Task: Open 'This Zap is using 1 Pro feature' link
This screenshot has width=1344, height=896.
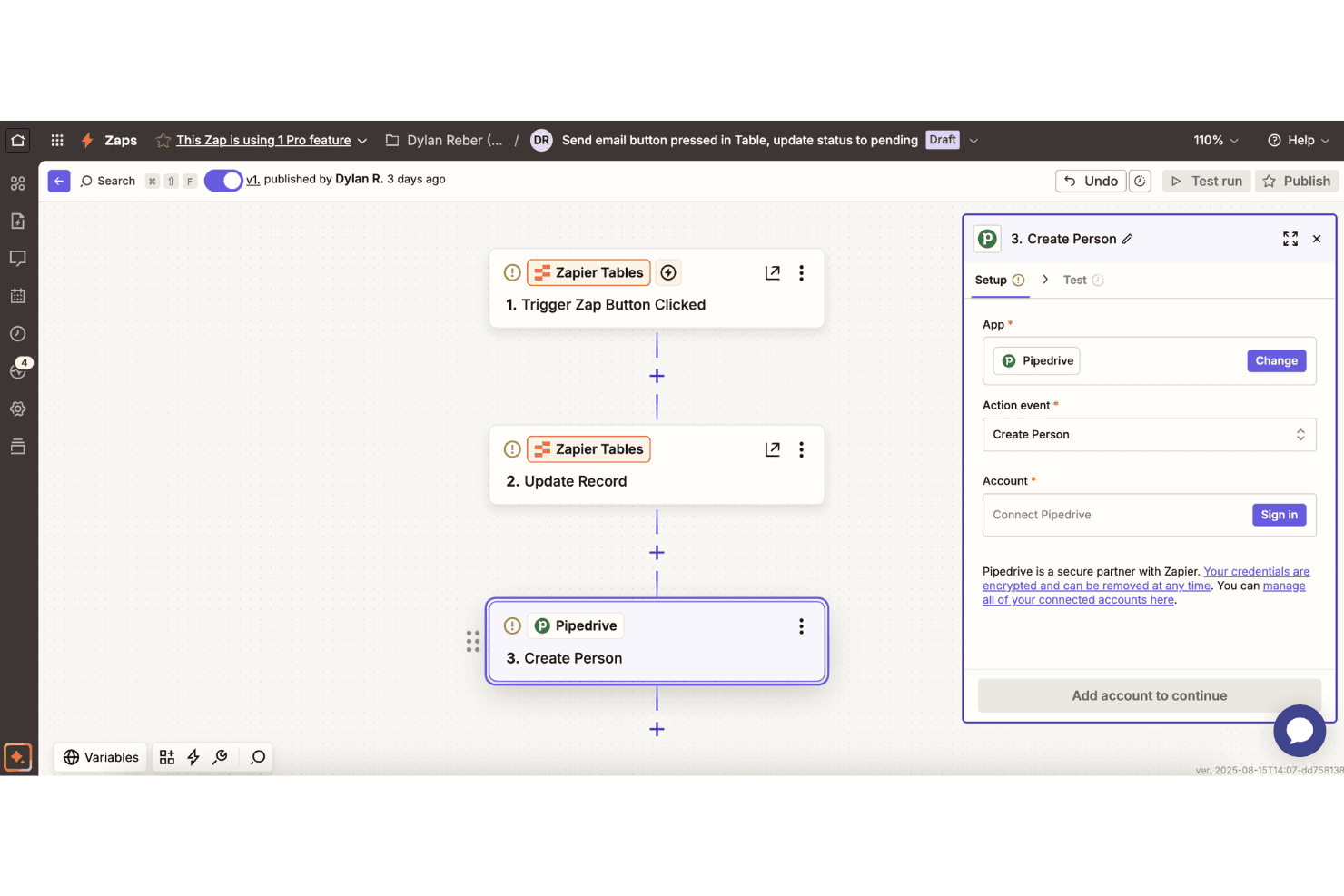Action: 263,140
